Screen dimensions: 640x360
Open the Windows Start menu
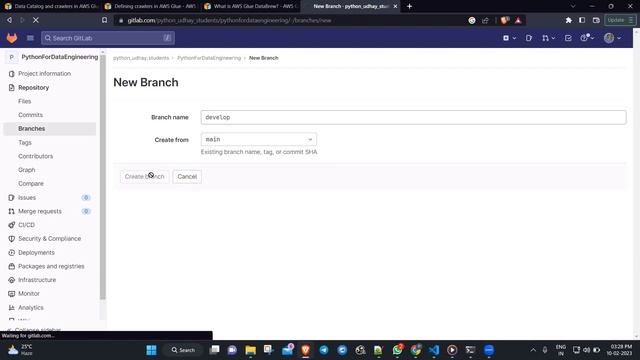(x=151, y=350)
